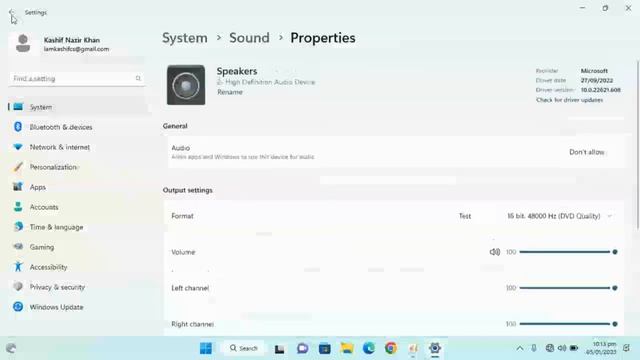Show hidden tray icons chevron

pyautogui.click(x=520, y=348)
